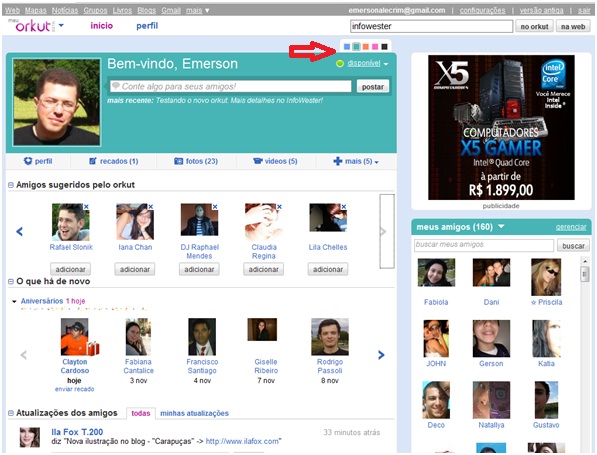Dismiss suggested friend DJ Raphael Mendes
The image size is (597, 455).
pos(215,207)
